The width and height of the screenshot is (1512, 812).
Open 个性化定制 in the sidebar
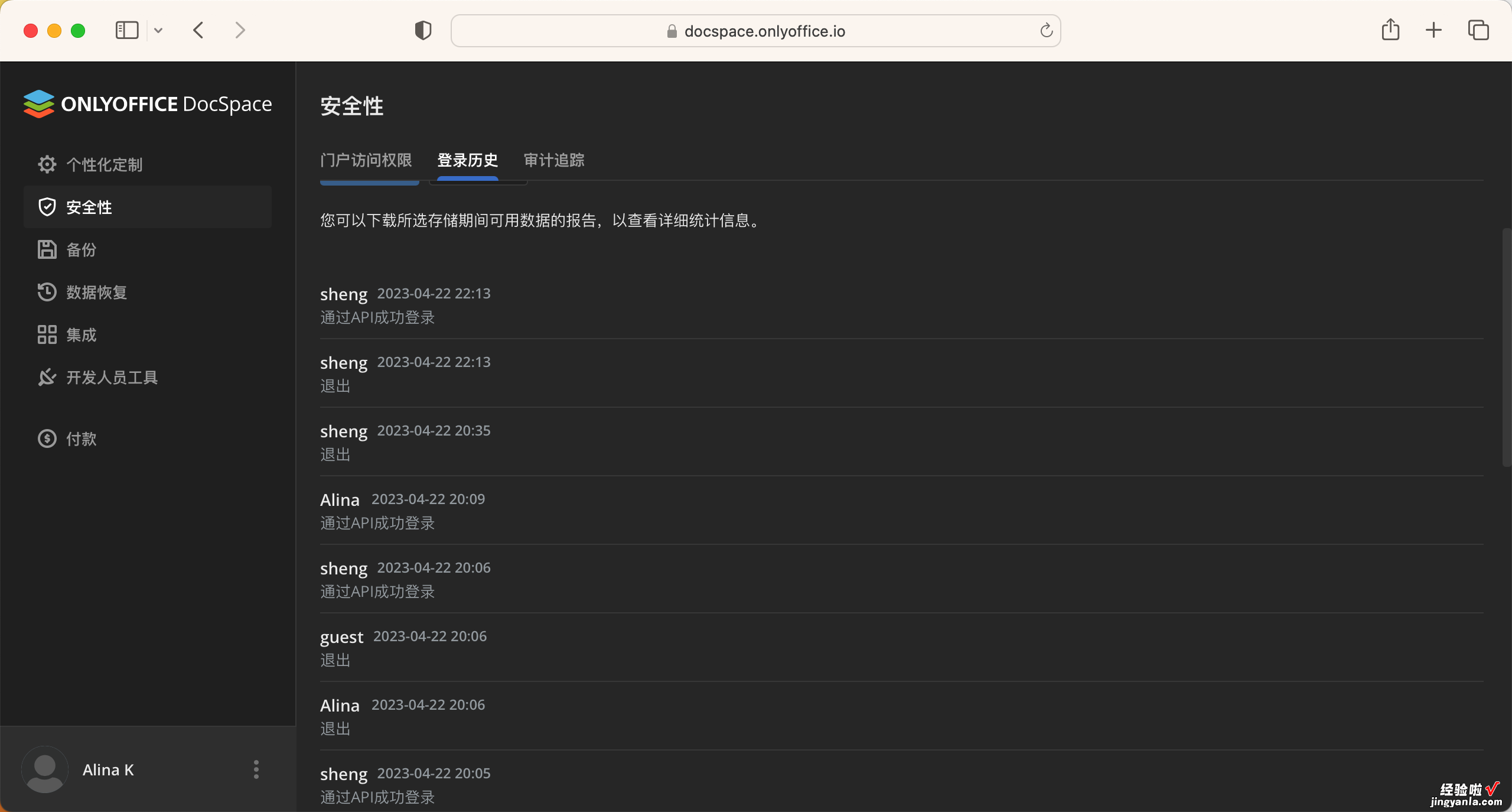point(148,164)
